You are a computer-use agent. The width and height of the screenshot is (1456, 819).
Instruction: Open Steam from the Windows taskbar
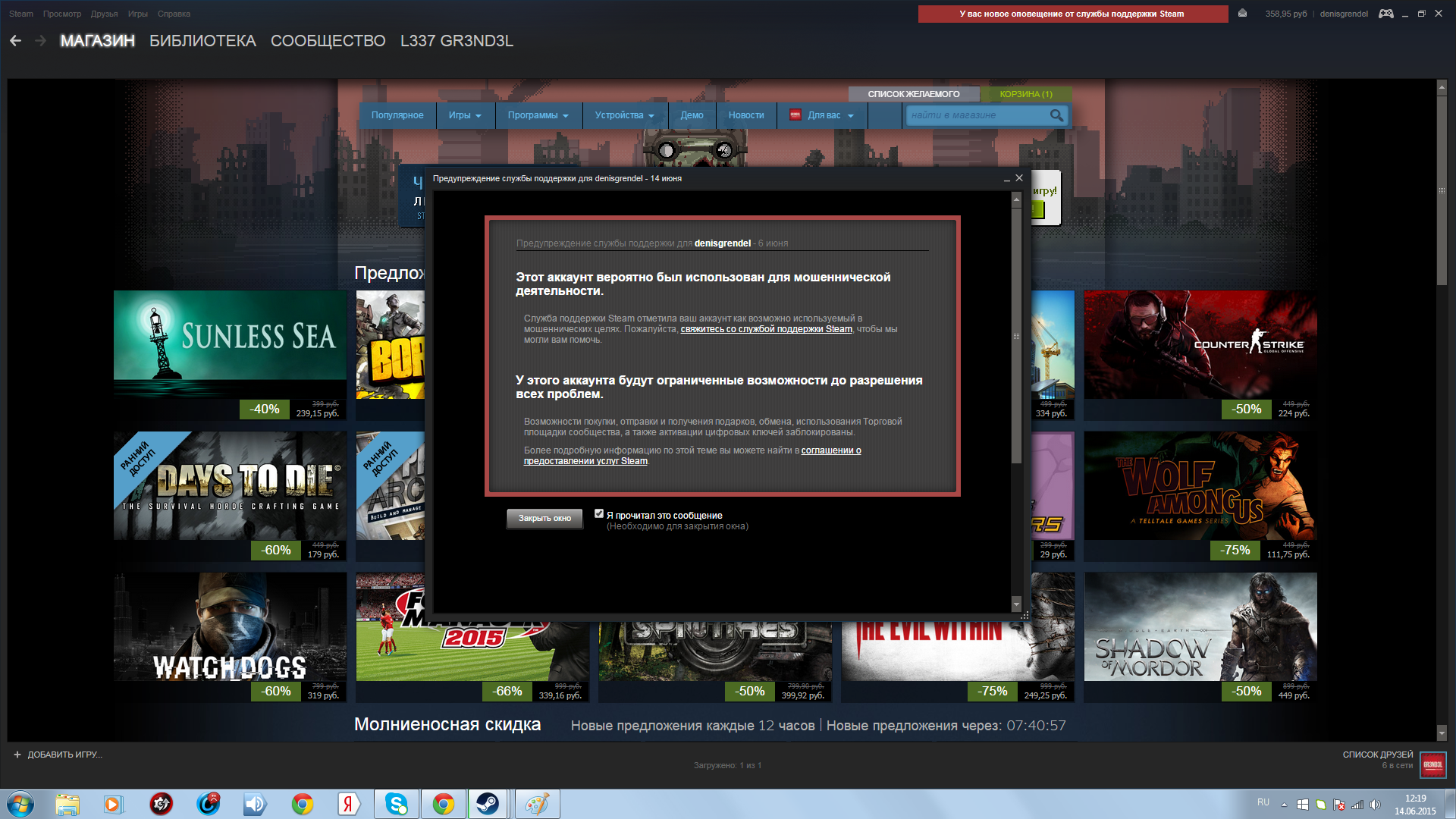(487, 804)
